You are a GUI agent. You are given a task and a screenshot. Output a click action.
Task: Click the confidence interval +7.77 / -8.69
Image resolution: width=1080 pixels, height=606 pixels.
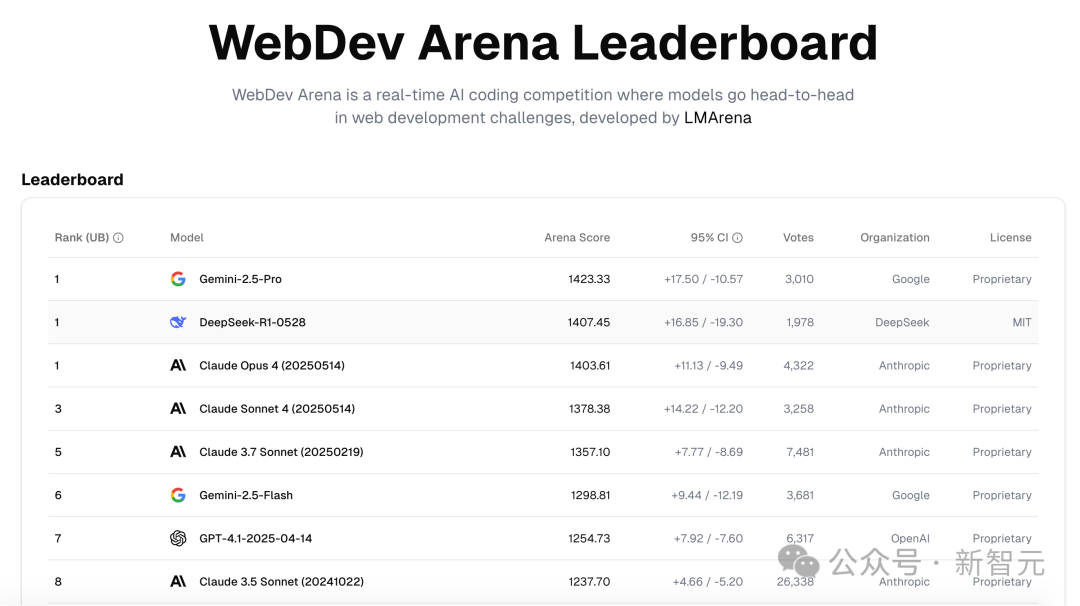pos(709,452)
